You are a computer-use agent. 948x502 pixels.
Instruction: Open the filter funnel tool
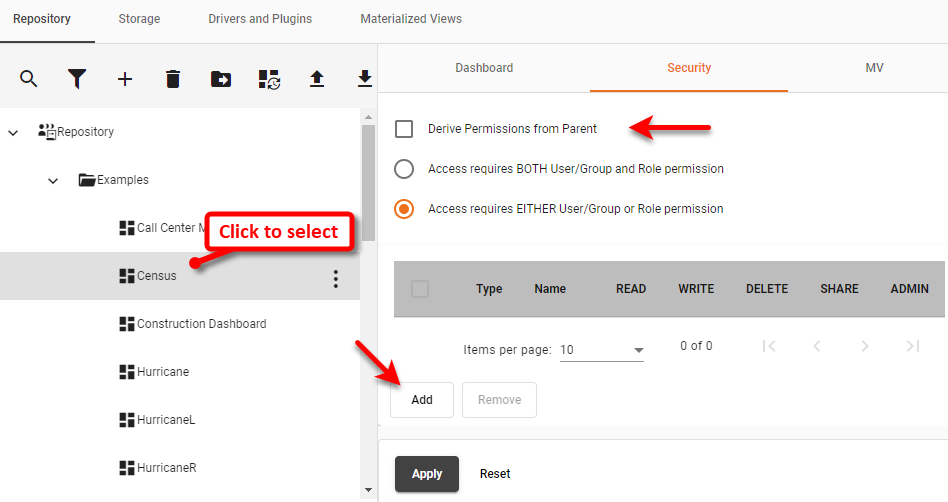(77, 79)
